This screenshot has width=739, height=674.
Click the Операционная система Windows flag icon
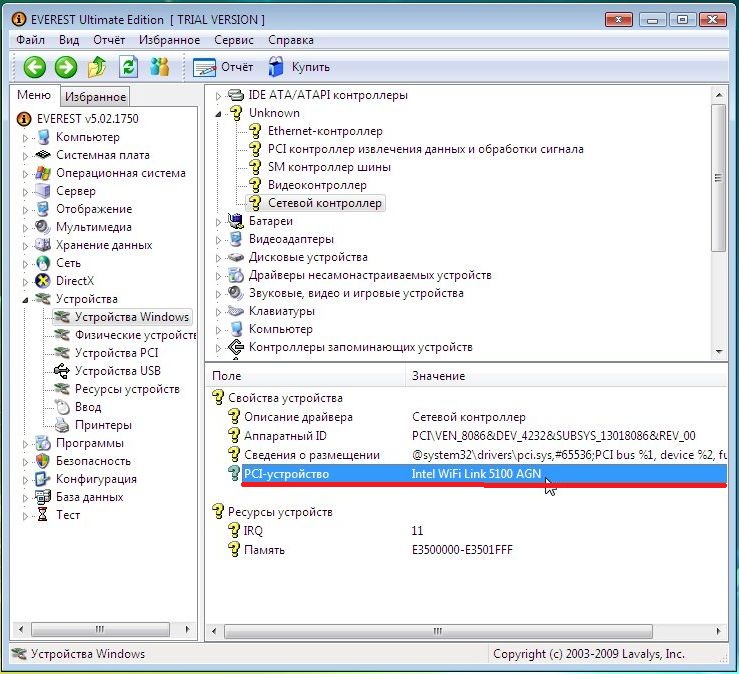43,173
